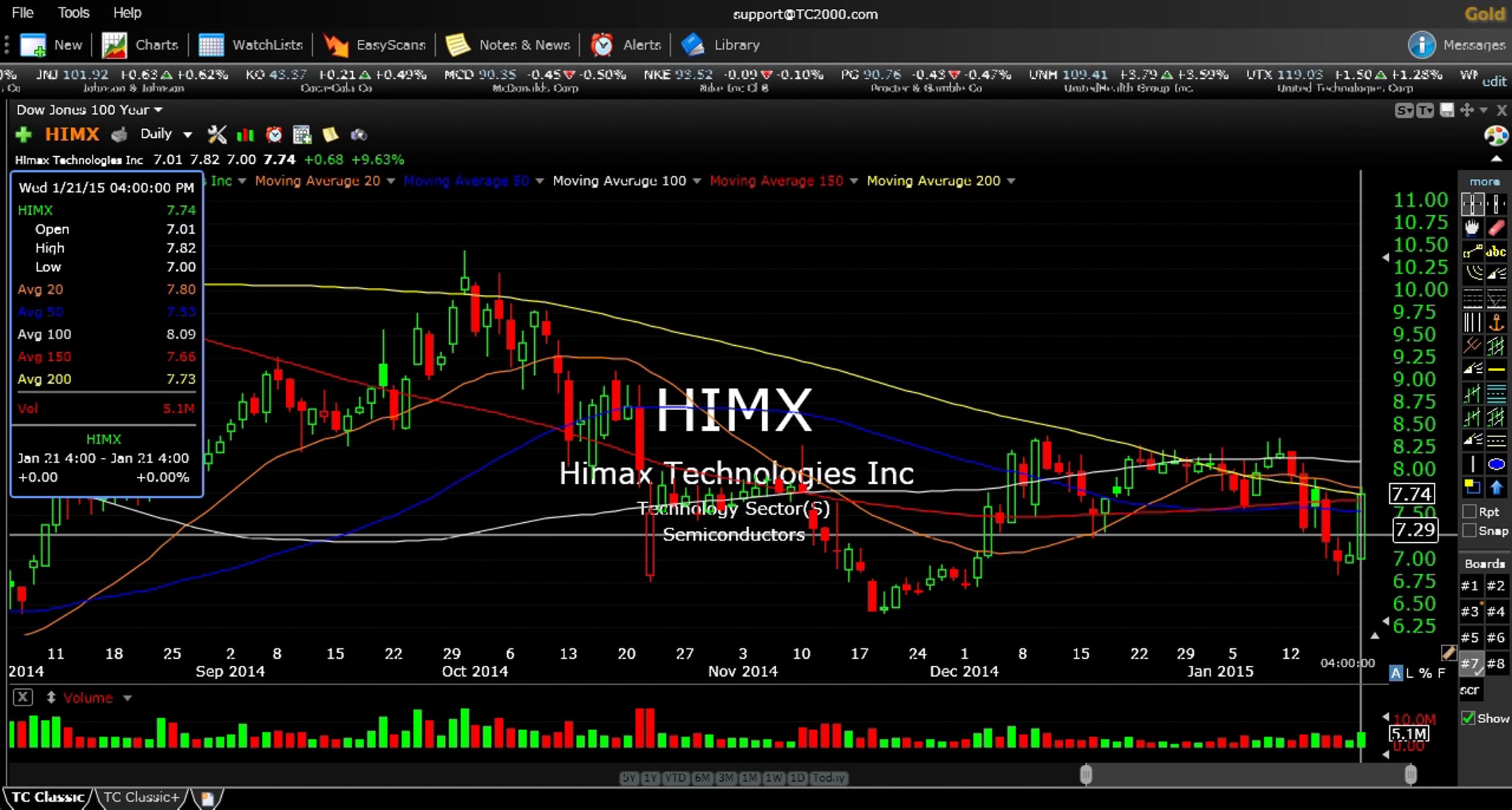1512x810 pixels.
Task: Click the chart color palette icon
Action: (x=1496, y=135)
